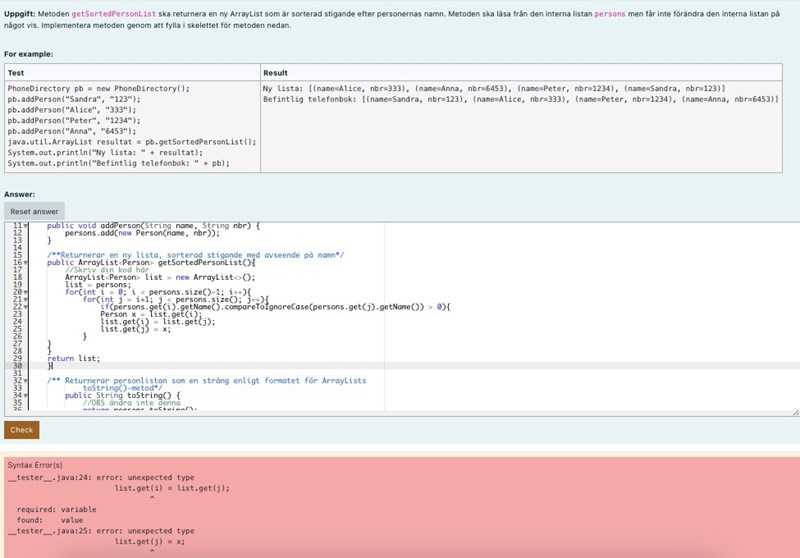Fold the inner for loop at line 21
Viewport: 800px width, 558px height.
click(26, 299)
